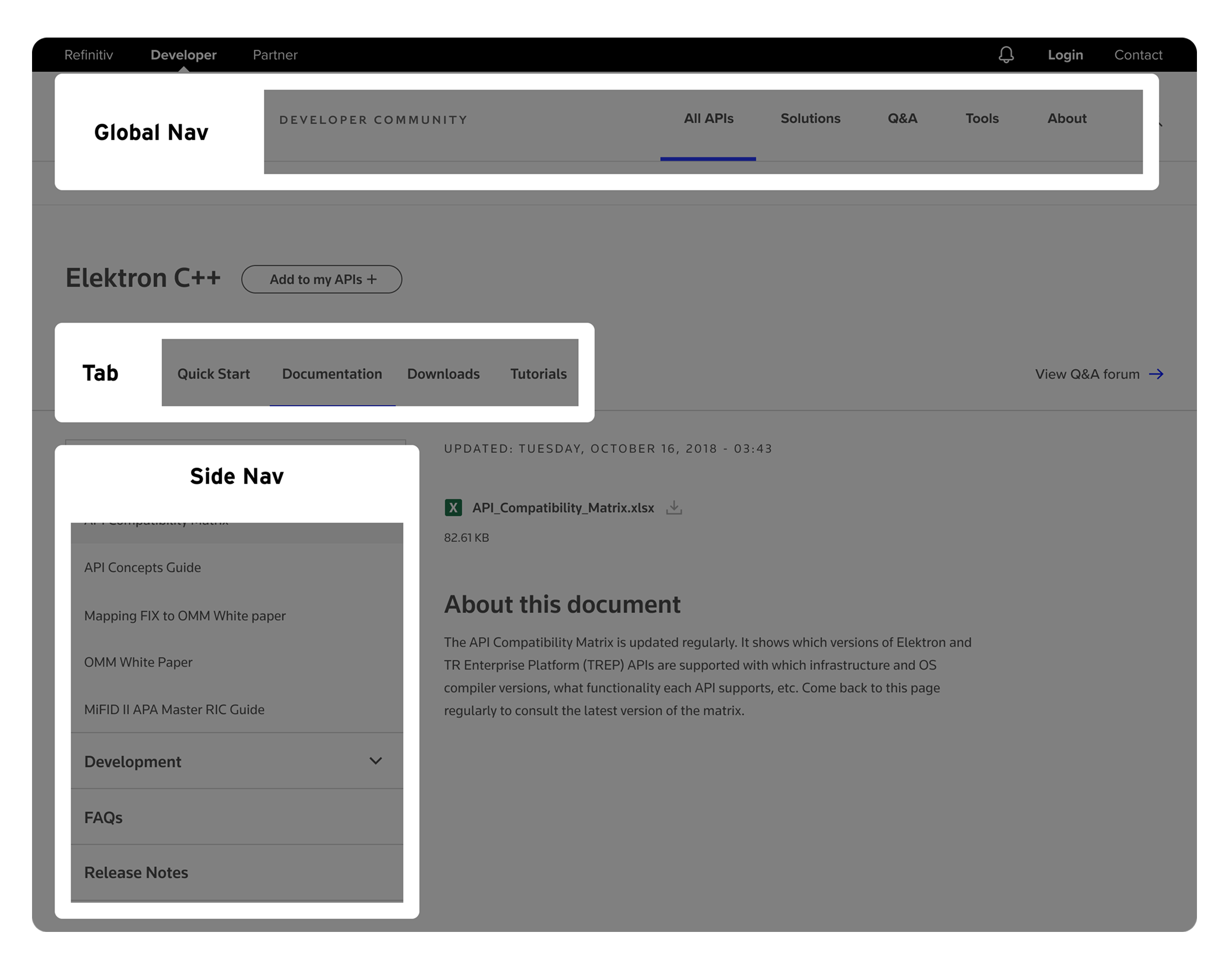1232x972 pixels.
Task: Expand the Development section chevron
Action: point(376,760)
